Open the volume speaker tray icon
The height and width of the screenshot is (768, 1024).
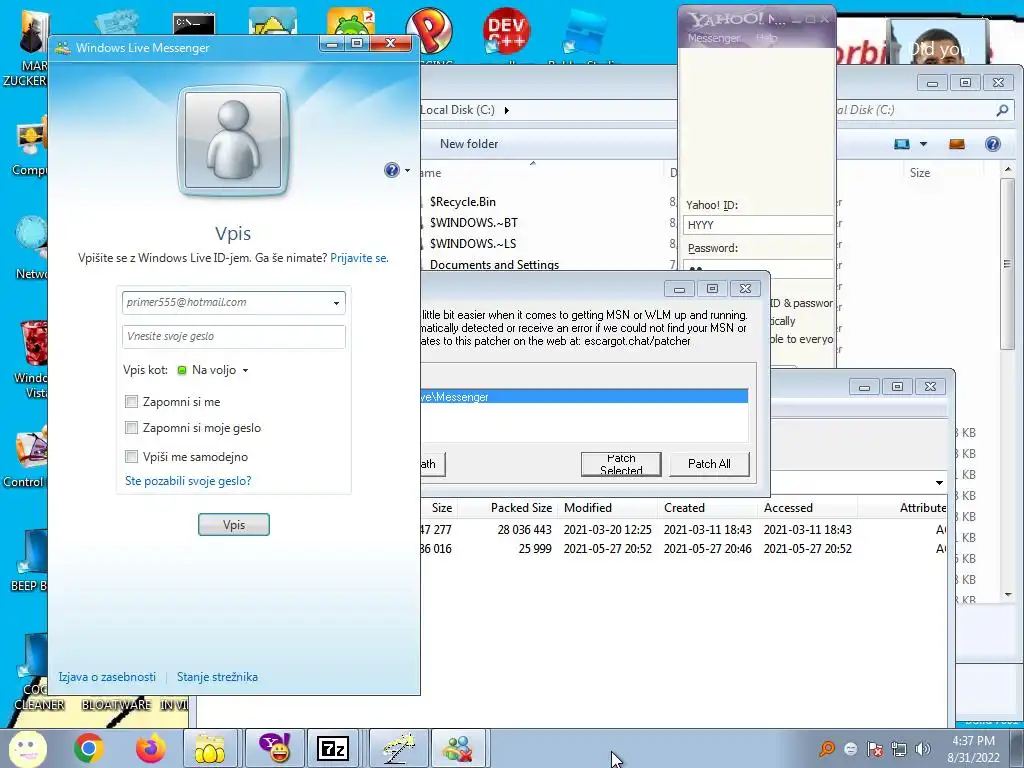pyautogui.click(x=923, y=748)
